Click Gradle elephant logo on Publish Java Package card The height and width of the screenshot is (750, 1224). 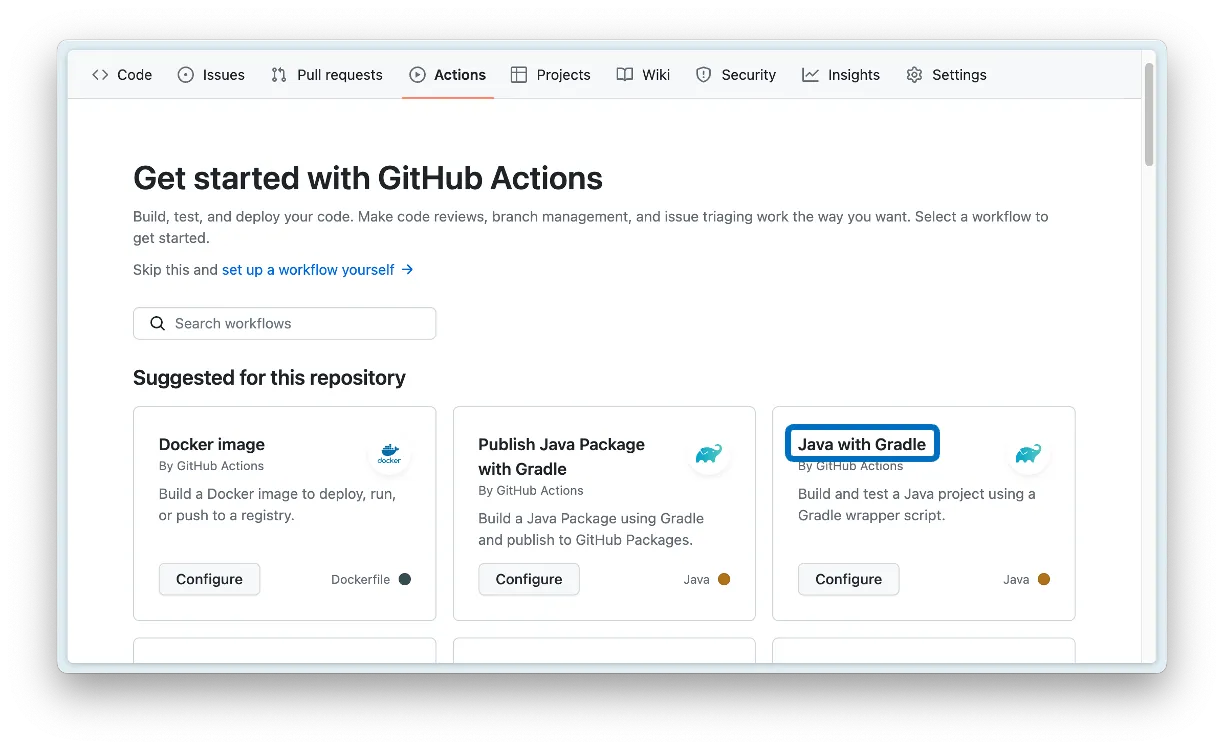pos(709,454)
